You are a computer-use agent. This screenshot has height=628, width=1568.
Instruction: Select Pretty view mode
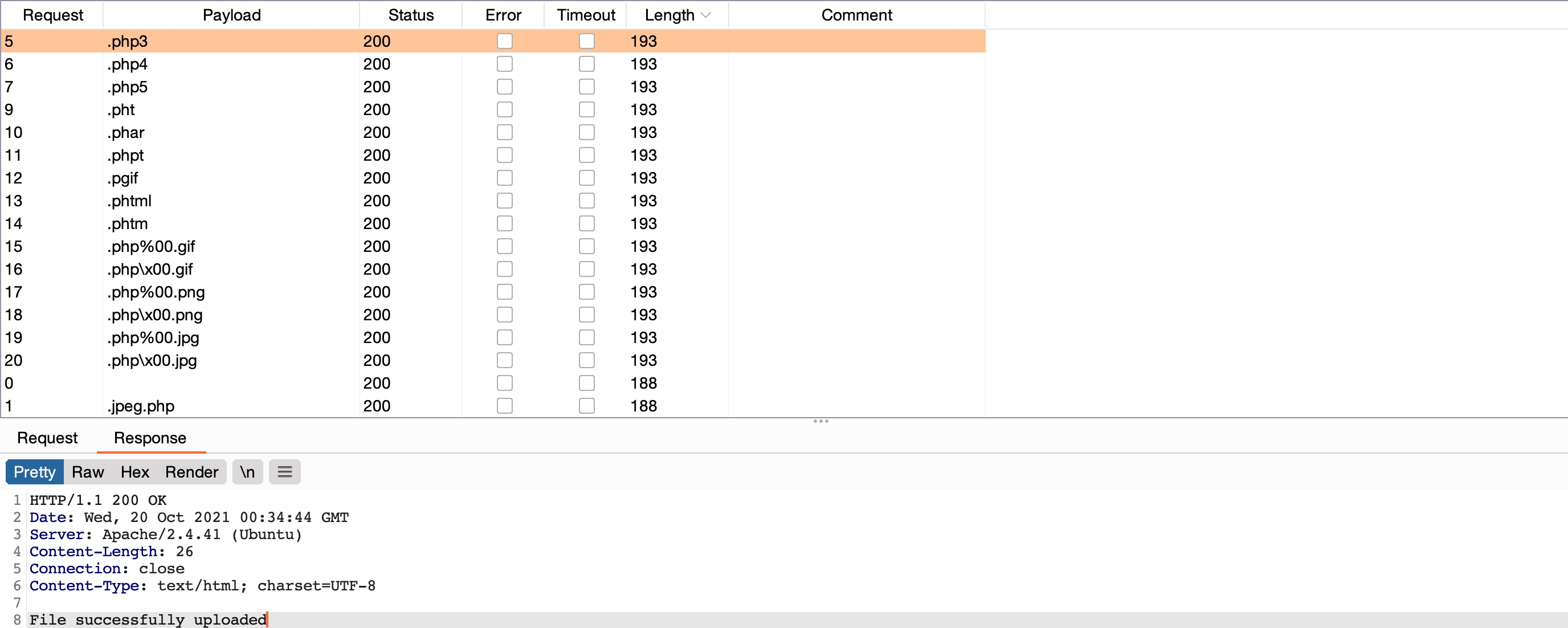tap(35, 472)
